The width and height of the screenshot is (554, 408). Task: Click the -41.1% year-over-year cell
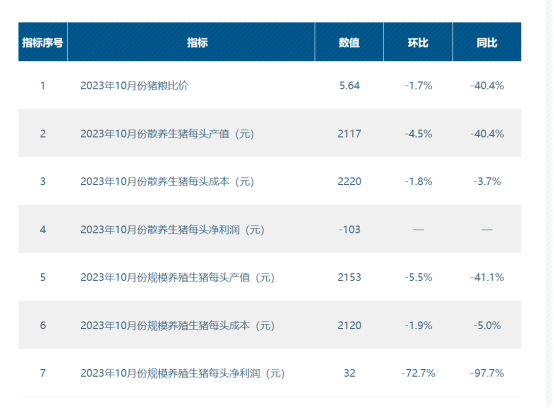click(487, 277)
